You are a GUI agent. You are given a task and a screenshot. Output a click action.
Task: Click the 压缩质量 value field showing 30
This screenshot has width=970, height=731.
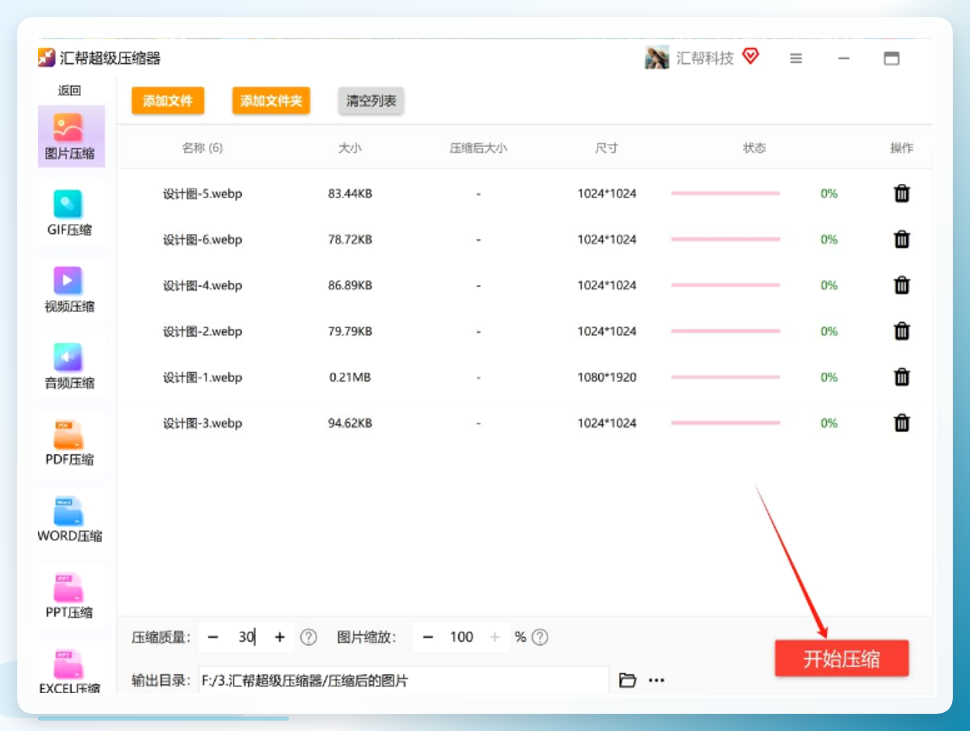(x=246, y=637)
